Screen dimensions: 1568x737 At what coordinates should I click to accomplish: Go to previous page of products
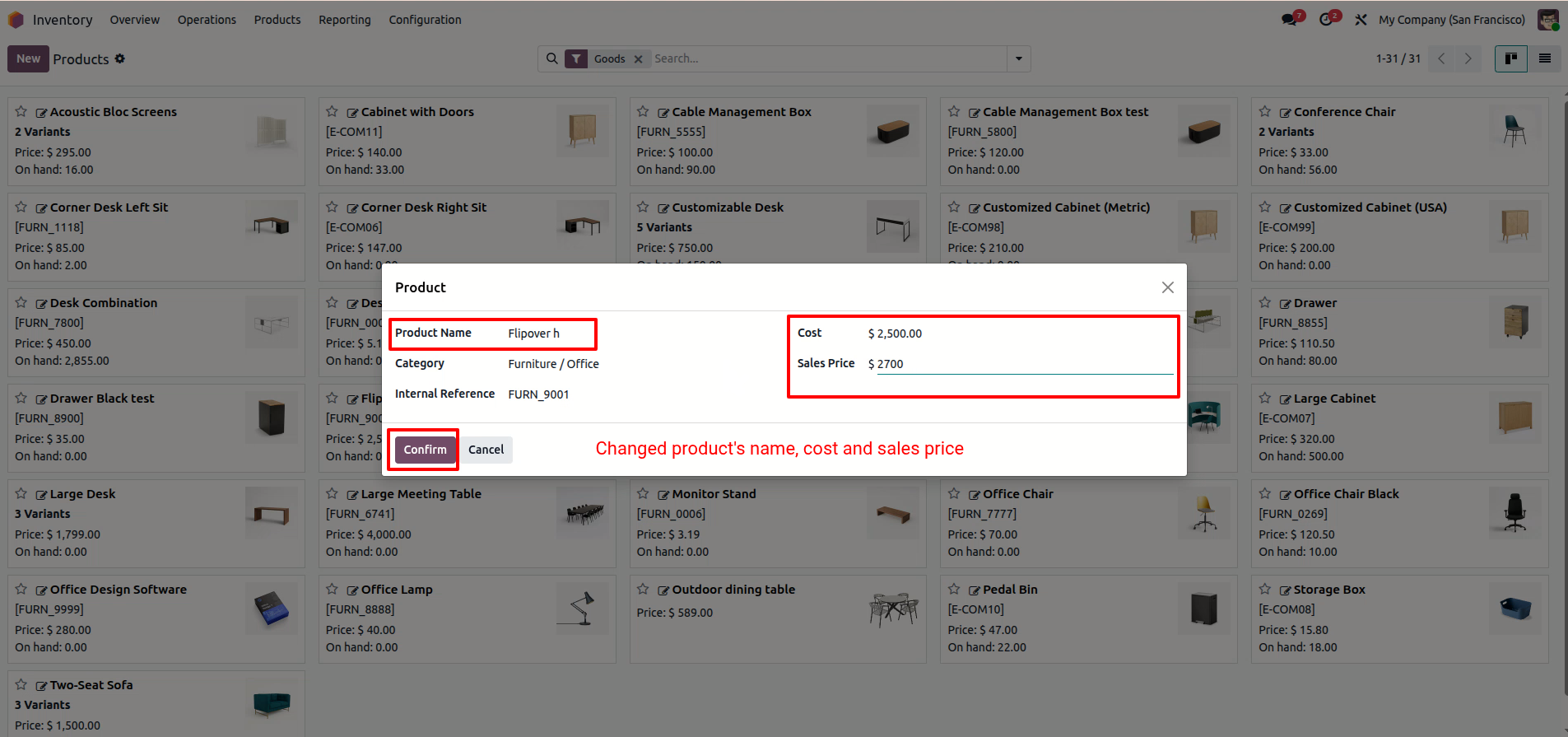point(1441,58)
